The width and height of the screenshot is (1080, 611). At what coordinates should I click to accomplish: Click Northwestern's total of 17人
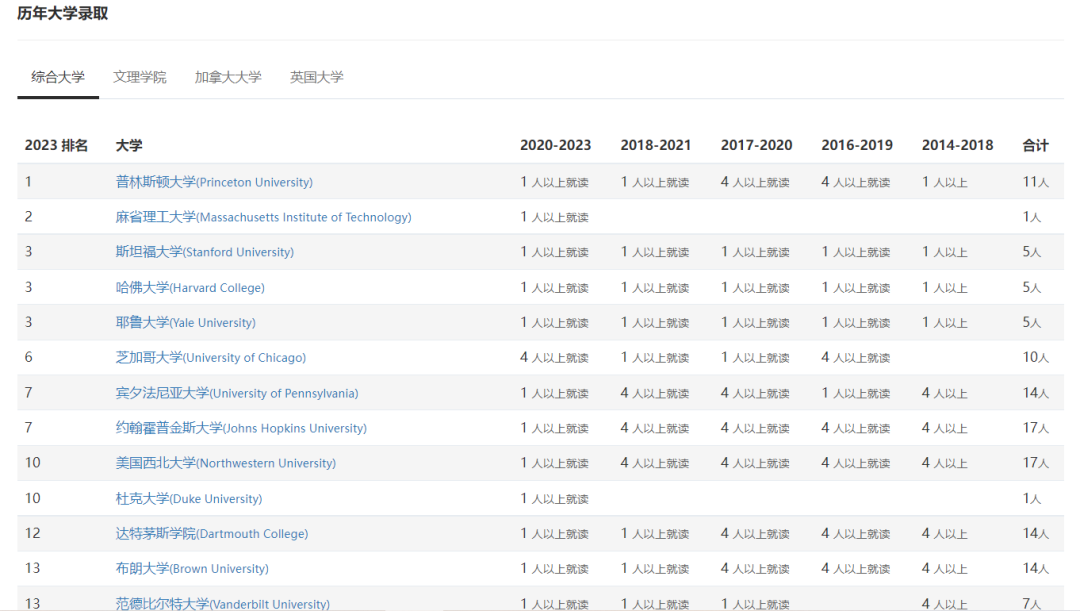[x=1036, y=463]
